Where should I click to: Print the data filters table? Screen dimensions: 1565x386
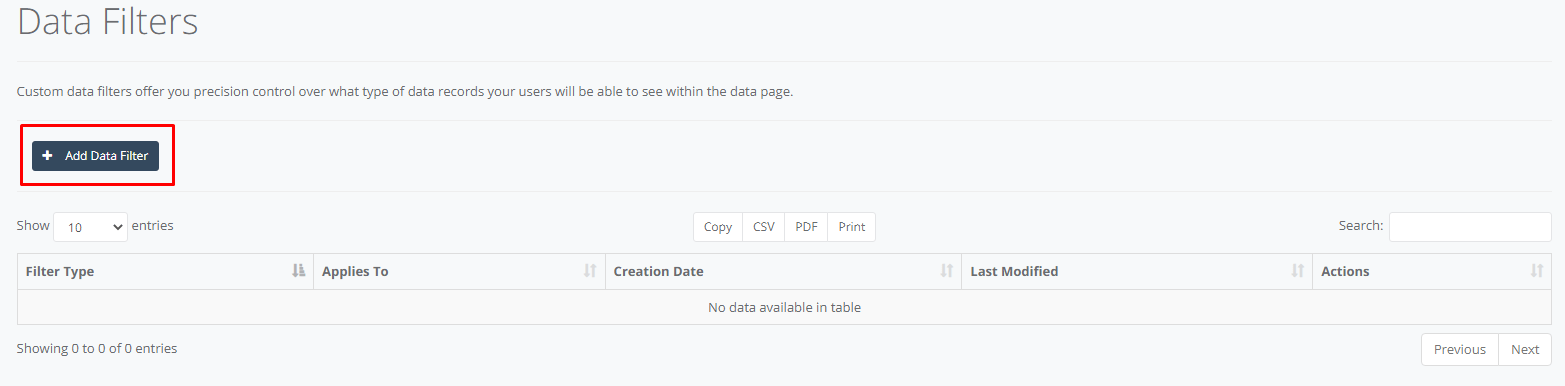[852, 227]
